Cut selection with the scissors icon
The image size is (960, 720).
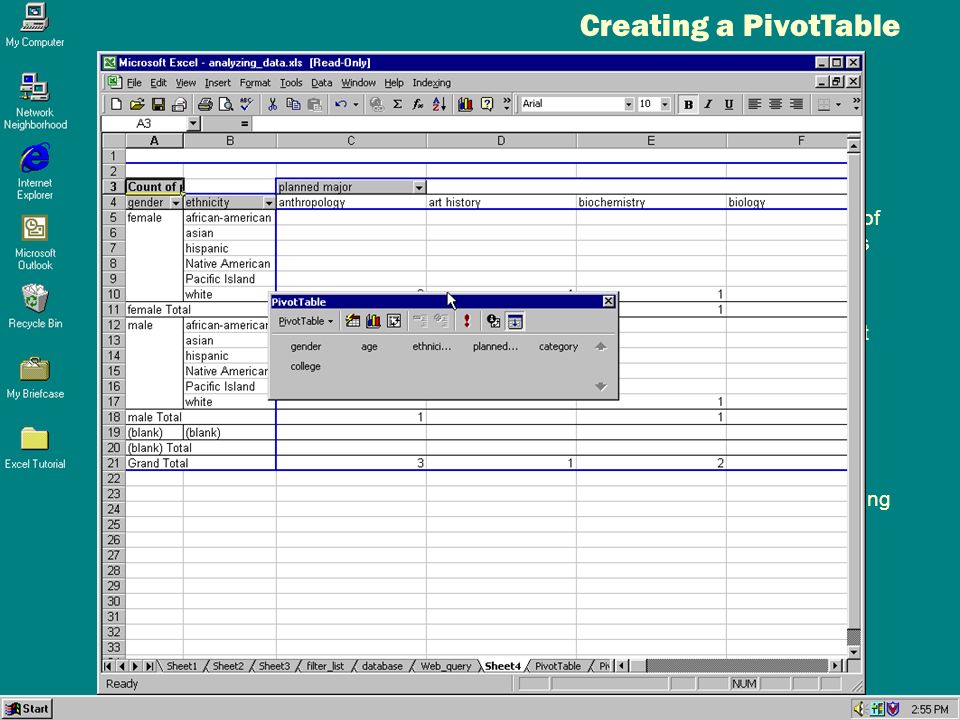272,105
